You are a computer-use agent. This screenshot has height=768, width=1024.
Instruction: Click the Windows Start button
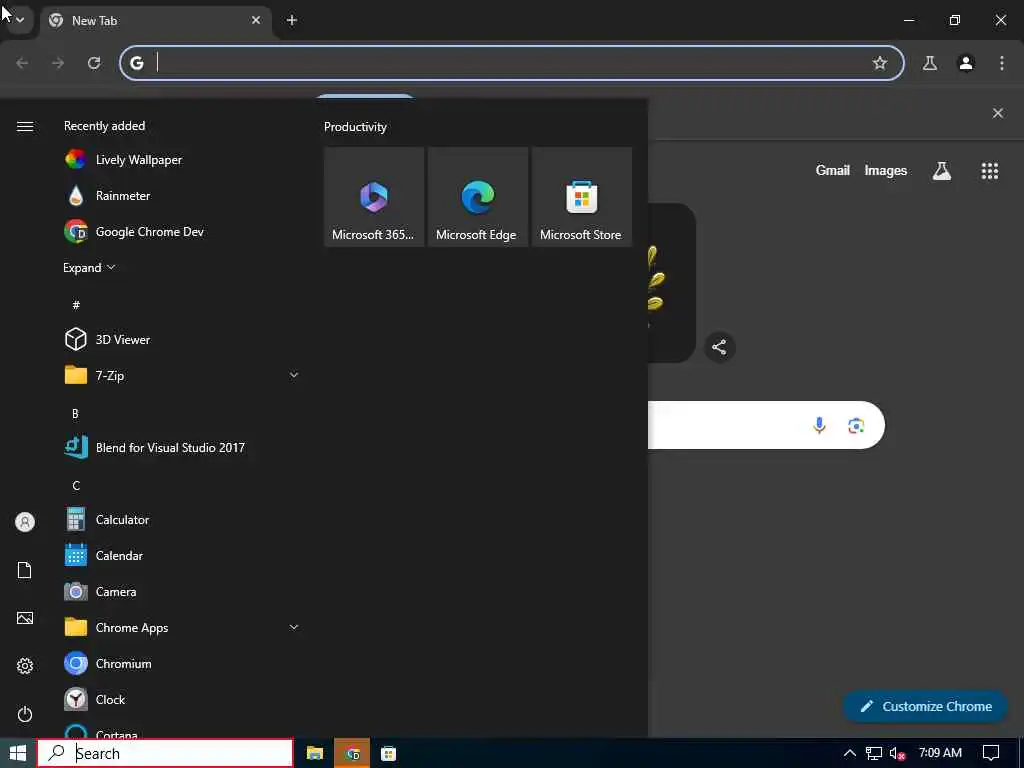pyautogui.click(x=18, y=753)
